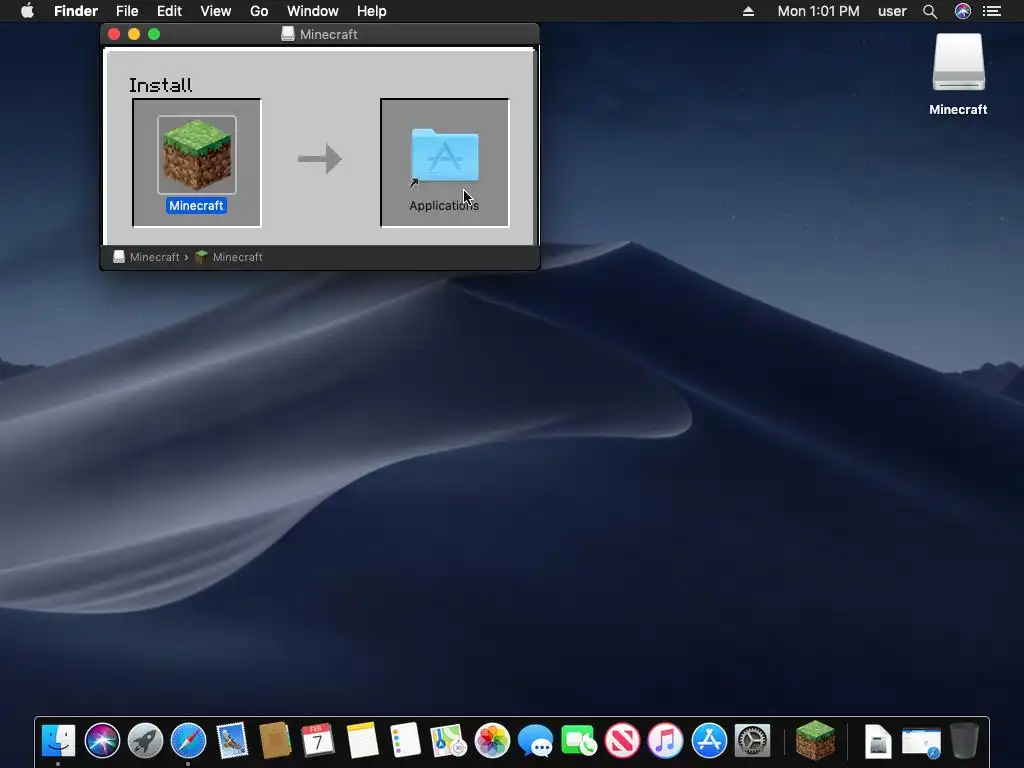Open Contacts book in the Dock
The height and width of the screenshot is (768, 1024).
coord(275,741)
